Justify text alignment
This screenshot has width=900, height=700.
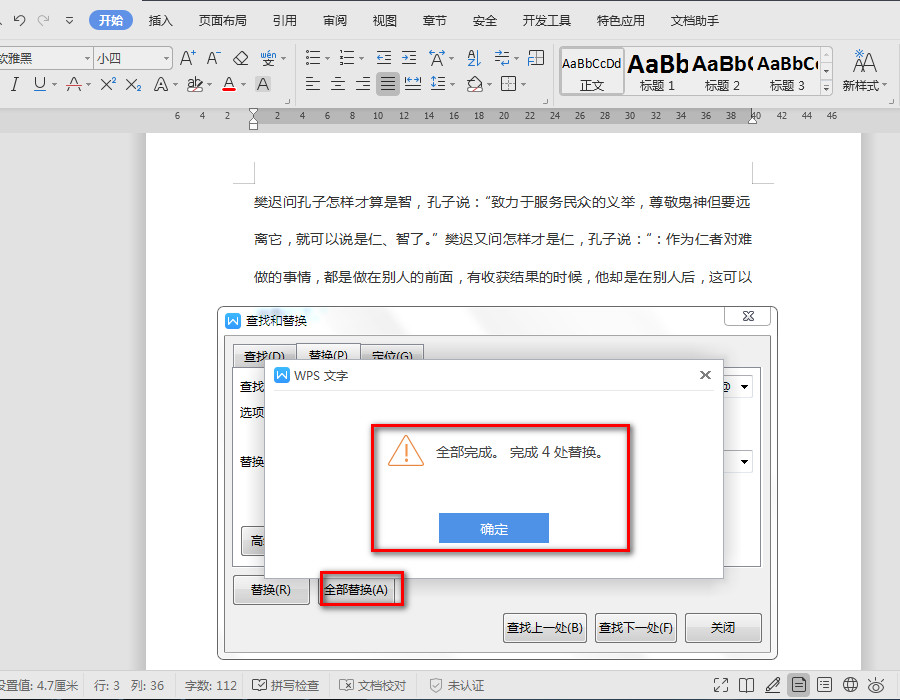(x=388, y=84)
